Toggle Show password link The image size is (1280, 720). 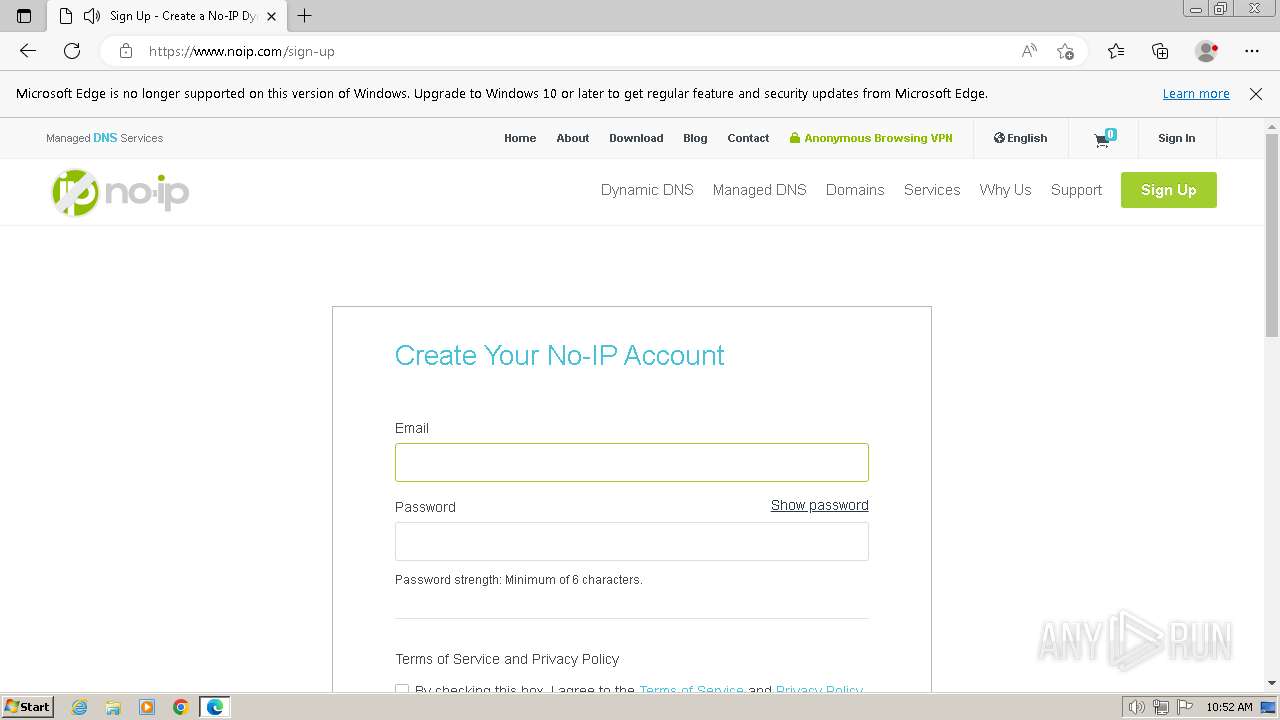(x=819, y=505)
